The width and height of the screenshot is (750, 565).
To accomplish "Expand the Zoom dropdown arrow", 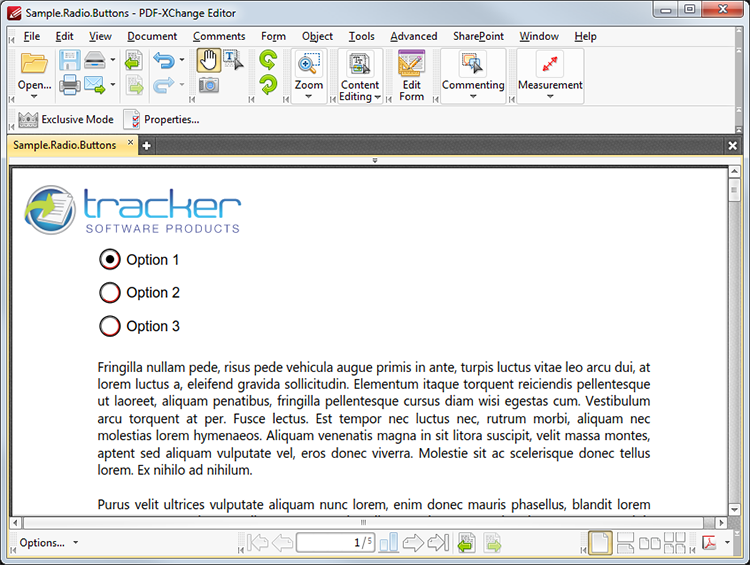I will [309, 97].
